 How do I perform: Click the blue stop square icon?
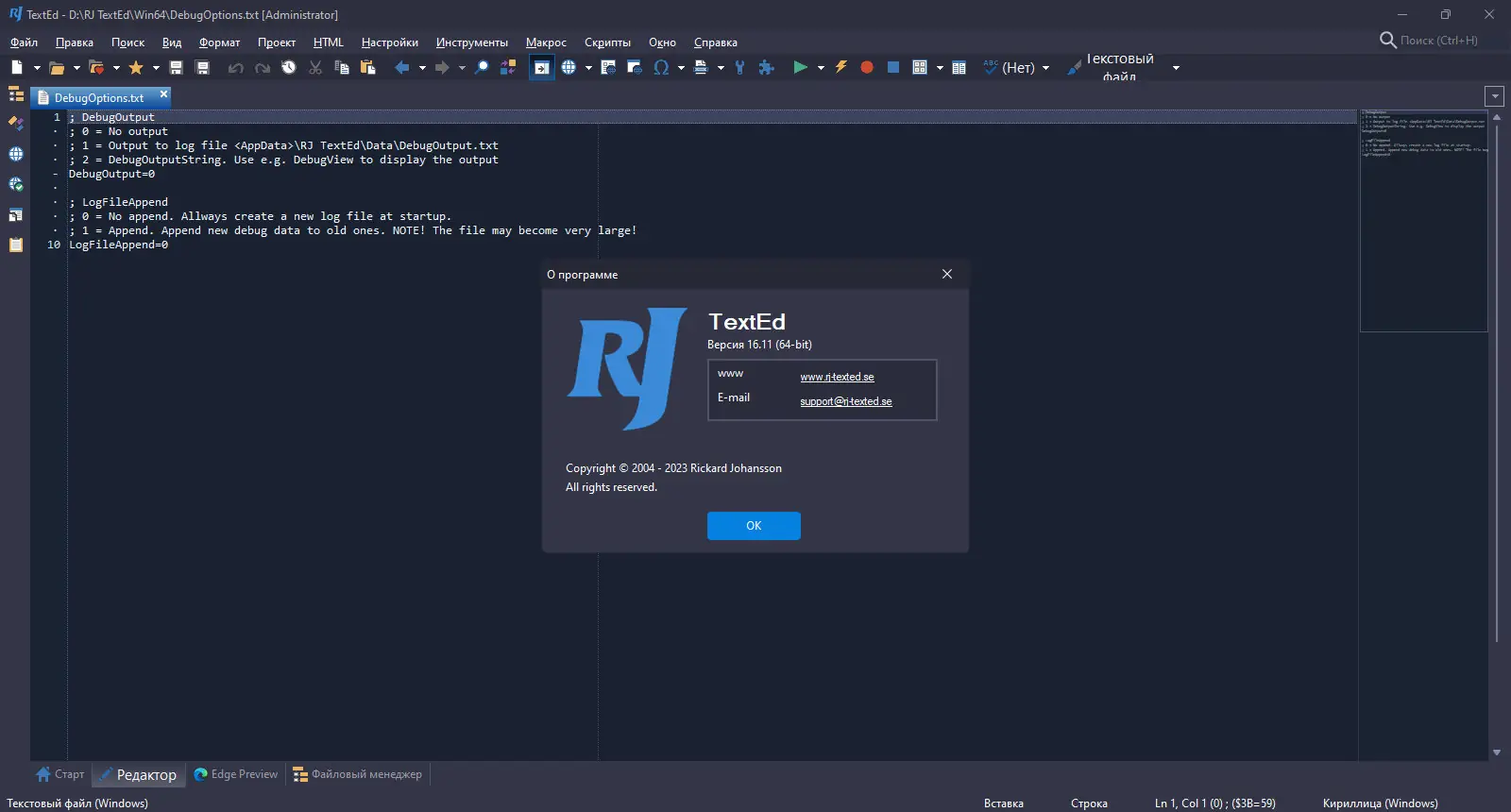(x=893, y=67)
